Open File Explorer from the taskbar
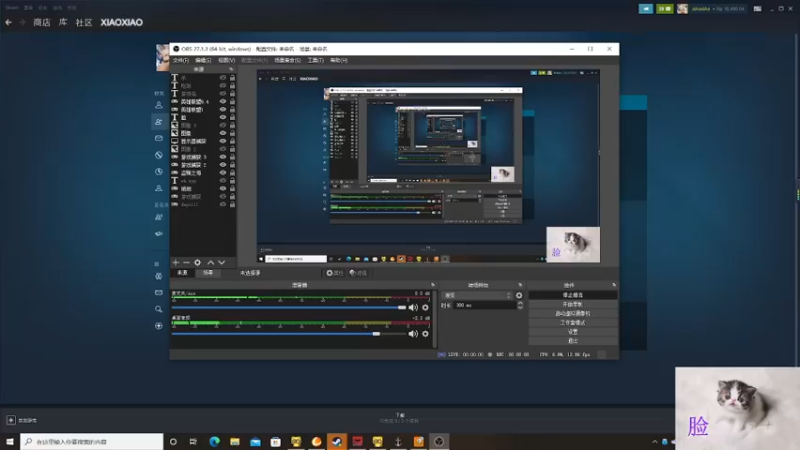This screenshot has height=450, width=800. pos(235,441)
